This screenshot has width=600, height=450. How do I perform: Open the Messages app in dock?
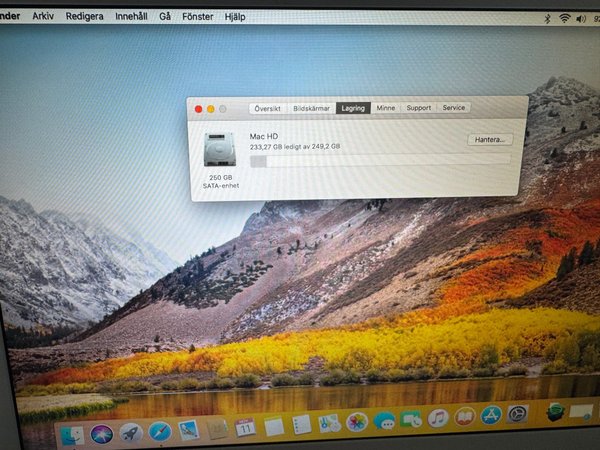[384, 421]
